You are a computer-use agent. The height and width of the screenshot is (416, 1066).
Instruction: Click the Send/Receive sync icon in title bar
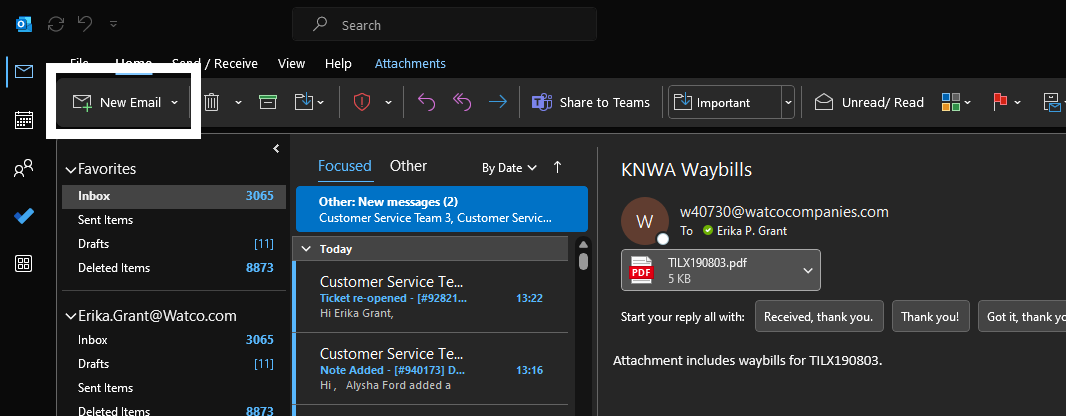(56, 24)
